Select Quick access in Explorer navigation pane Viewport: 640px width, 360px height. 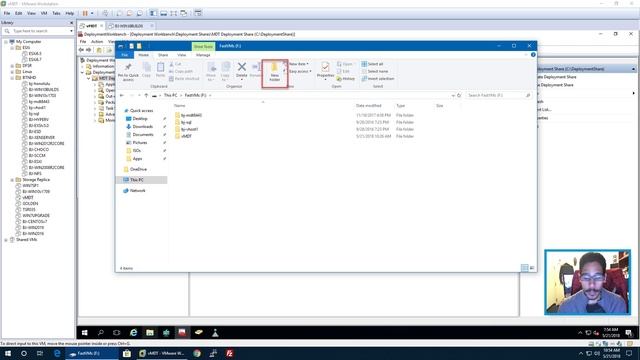[x=141, y=111]
